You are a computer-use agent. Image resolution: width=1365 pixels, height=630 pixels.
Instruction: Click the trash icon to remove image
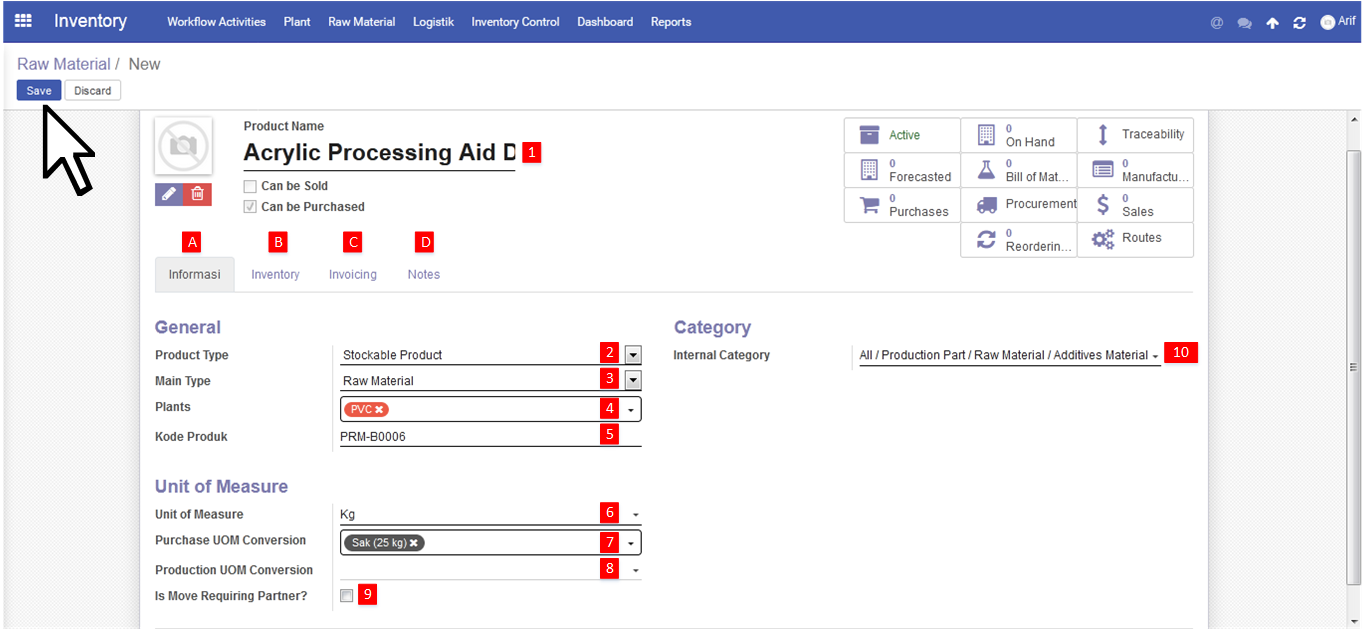pyautogui.click(x=198, y=194)
